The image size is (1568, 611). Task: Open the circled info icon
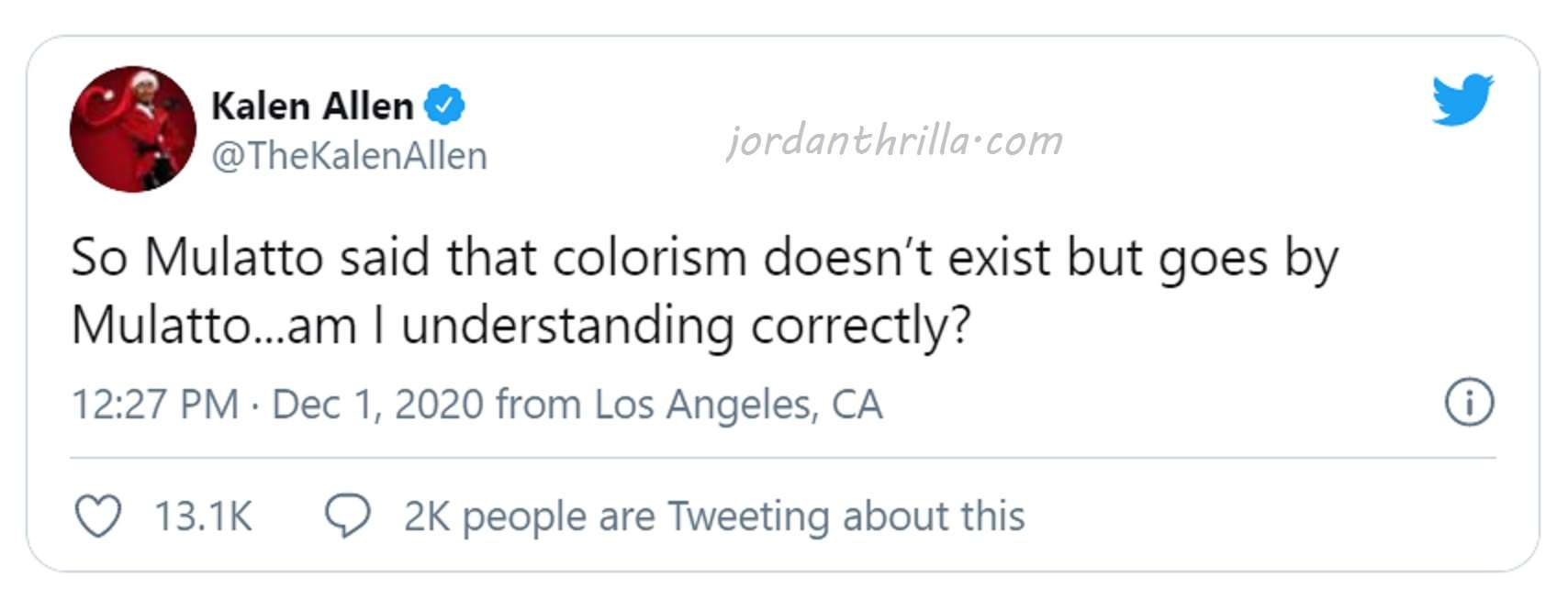point(1470,403)
